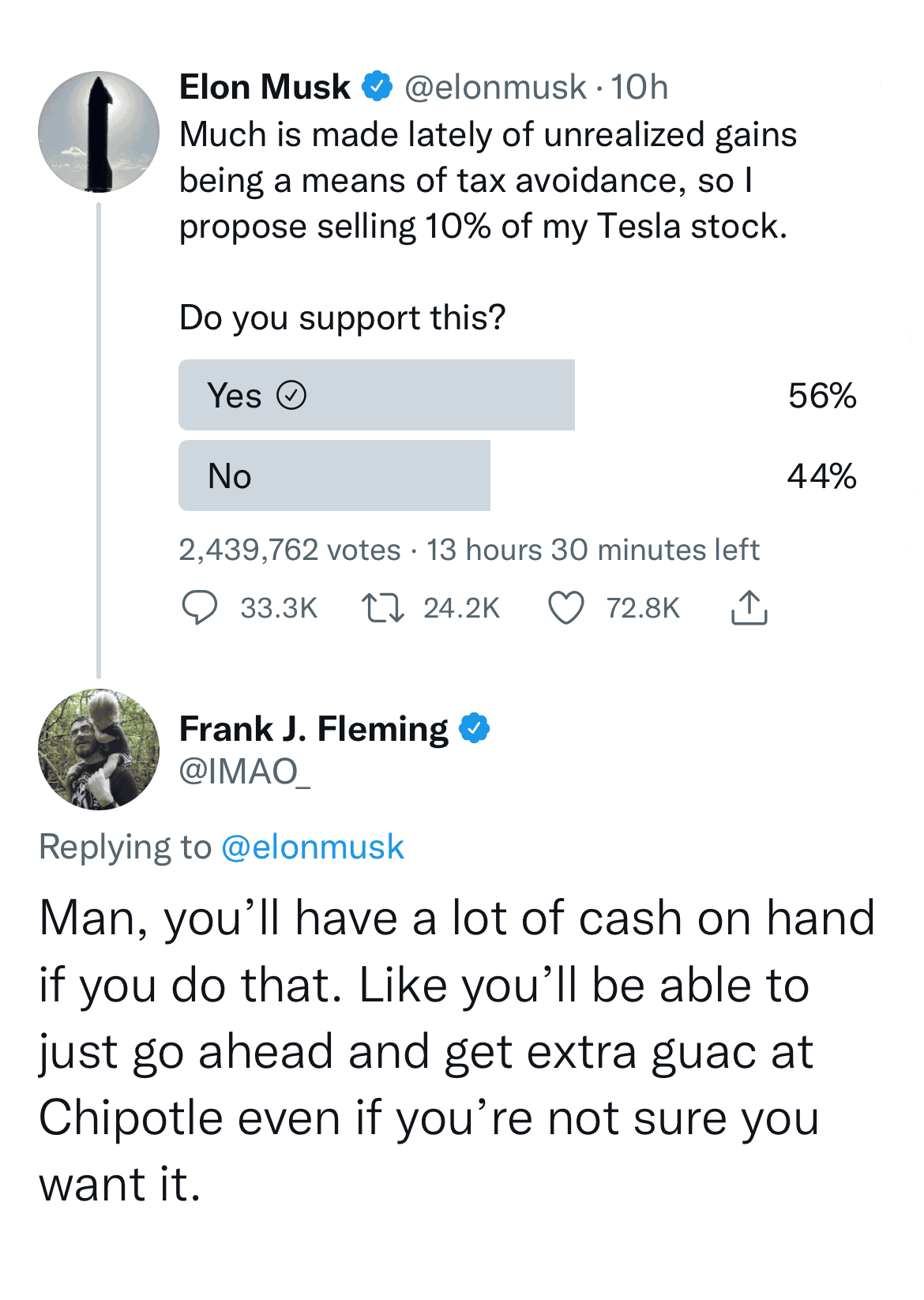Image resolution: width=924 pixels, height=1300 pixels.
Task: Open Frank J. Fleming's profile picture
Action: point(99,750)
